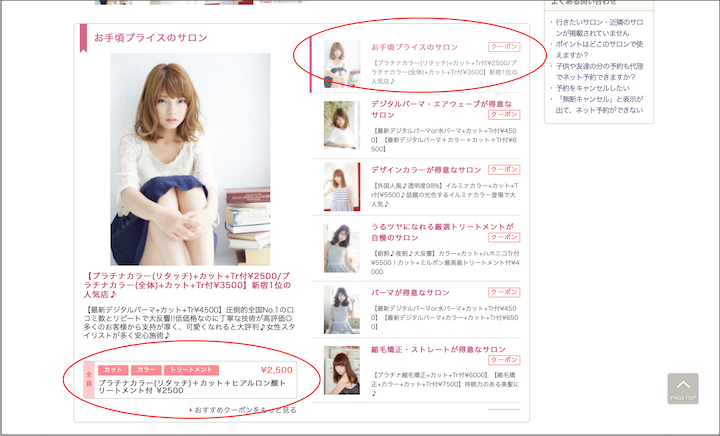The height and width of the screenshot is (436, 720).
Task: Select お手頃プライスのサロン in the right list
Action: pyautogui.click(x=415, y=47)
